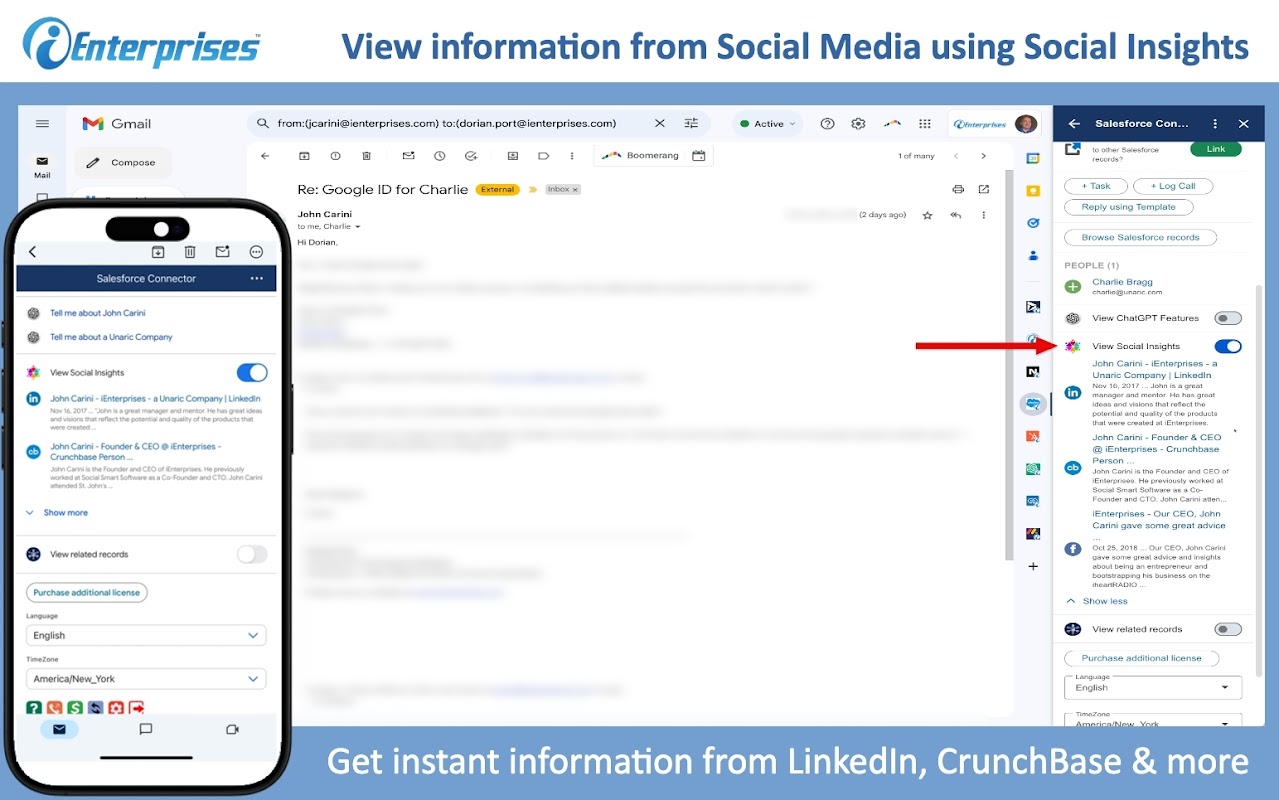The width and height of the screenshot is (1279, 800).
Task: Tap Tell me about John Carini
Action: click(x=98, y=313)
